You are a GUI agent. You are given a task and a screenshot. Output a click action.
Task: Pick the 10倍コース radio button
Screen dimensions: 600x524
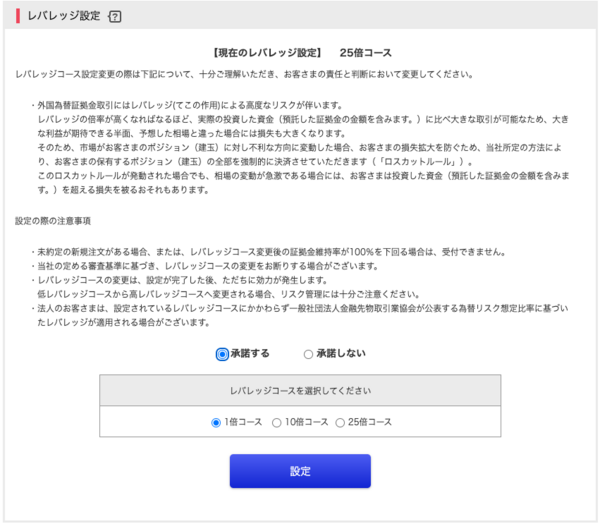tap(275, 422)
